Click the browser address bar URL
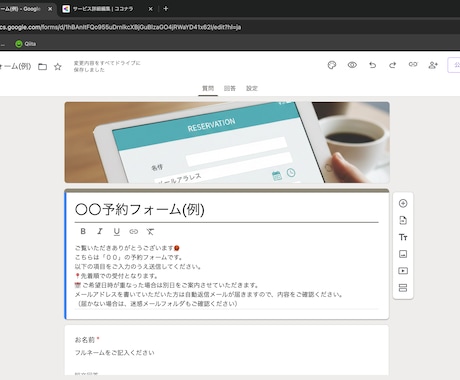 [120, 27]
